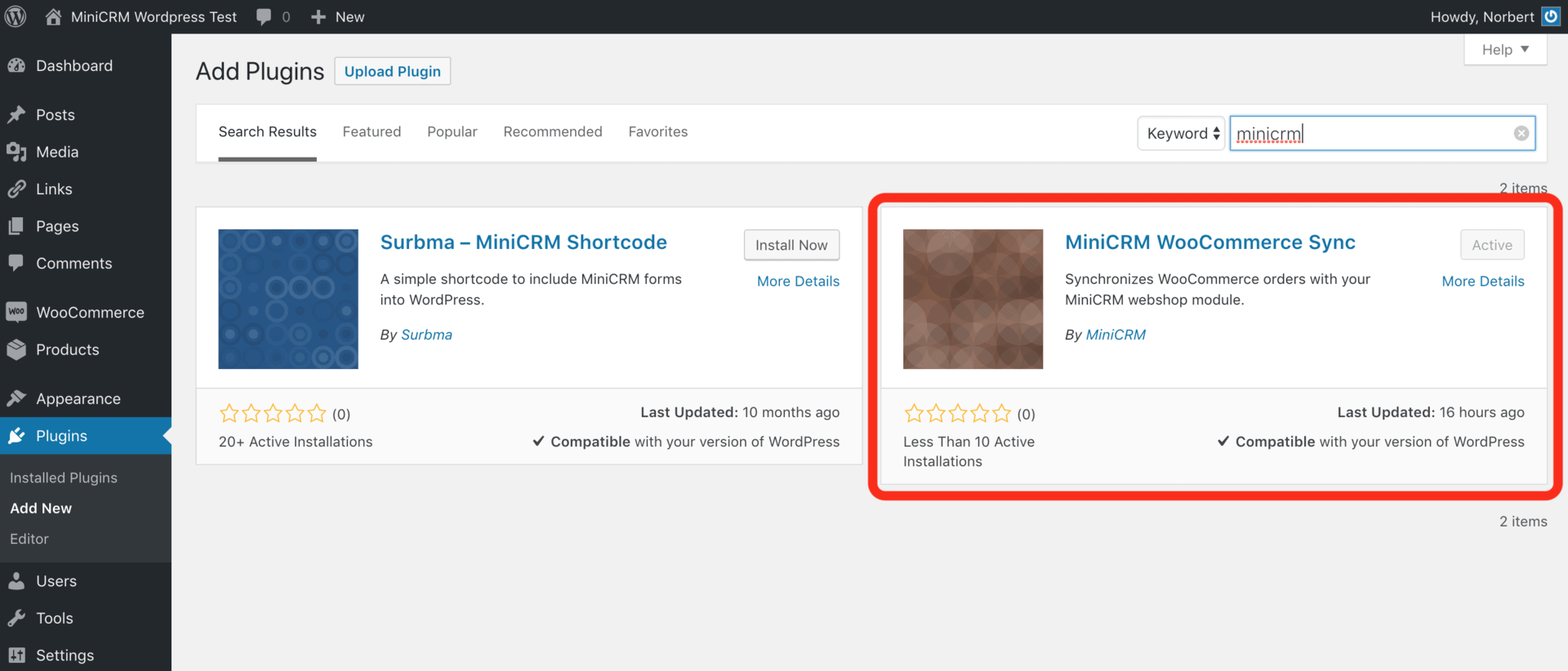Select Add New in Plugins submenu
Image resolution: width=1568 pixels, height=671 pixels.
pos(41,508)
